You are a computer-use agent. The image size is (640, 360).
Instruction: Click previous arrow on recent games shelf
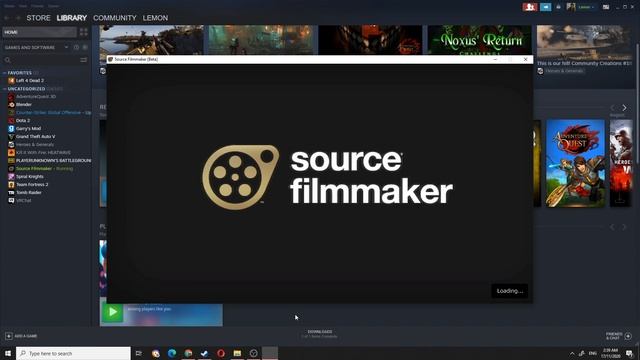(612, 108)
